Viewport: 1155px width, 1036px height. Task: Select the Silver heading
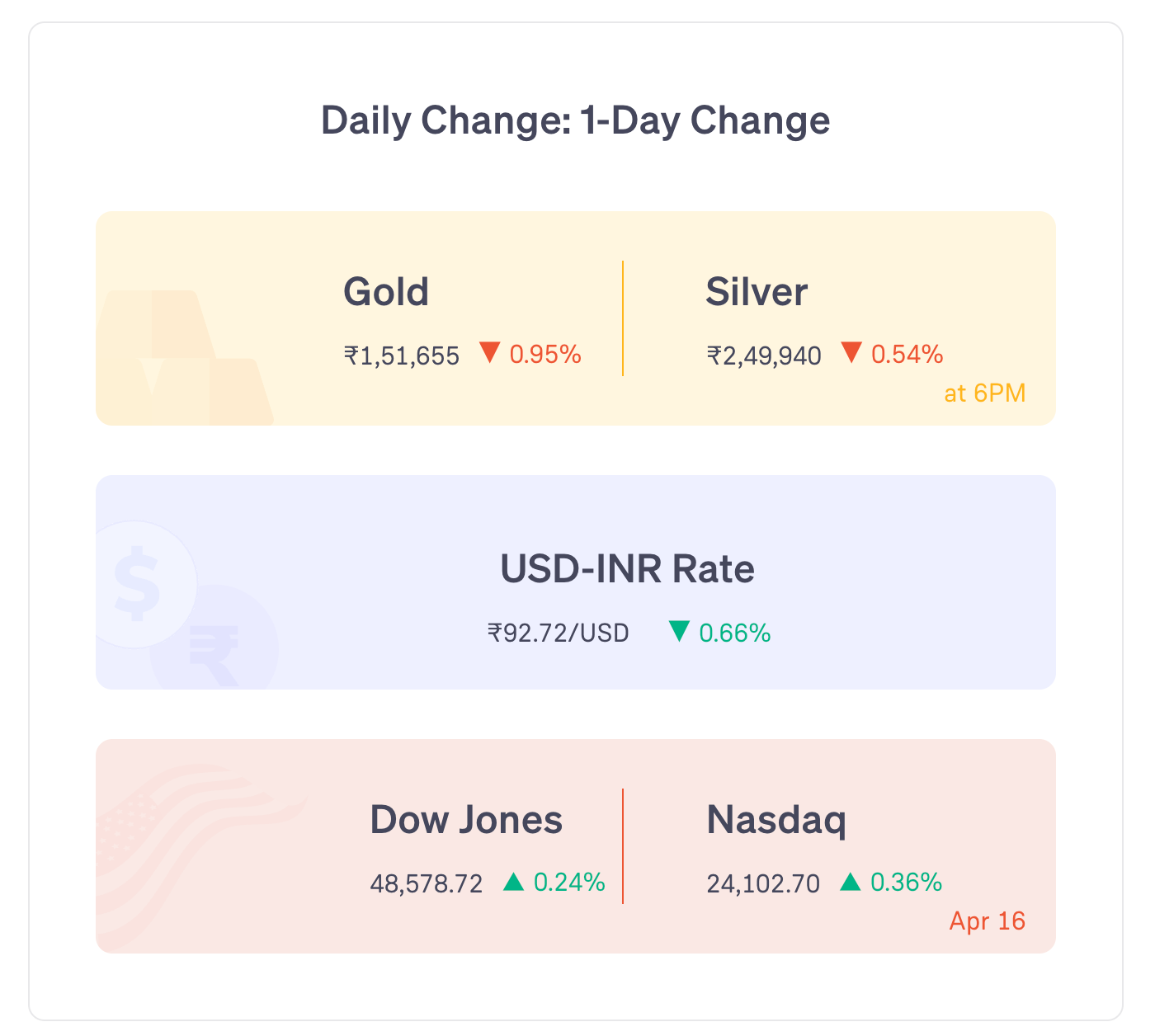point(757,292)
